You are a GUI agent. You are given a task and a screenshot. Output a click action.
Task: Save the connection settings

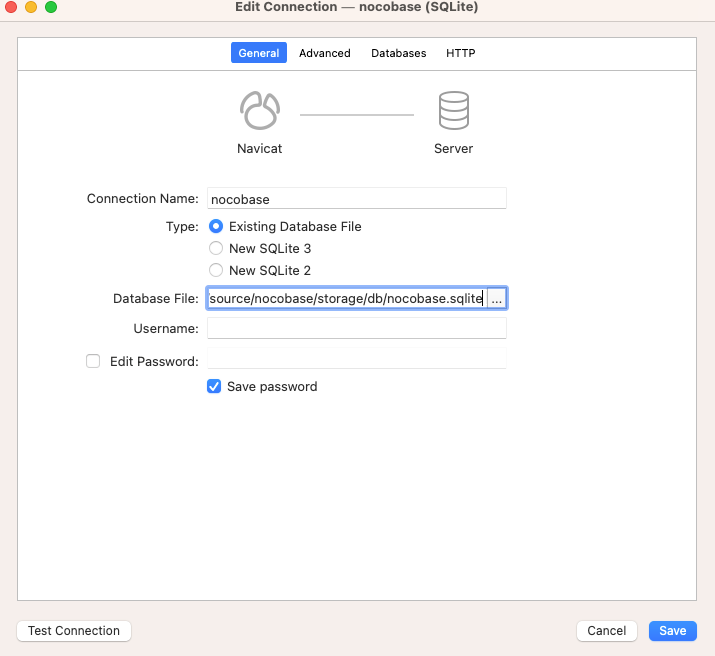pos(672,631)
